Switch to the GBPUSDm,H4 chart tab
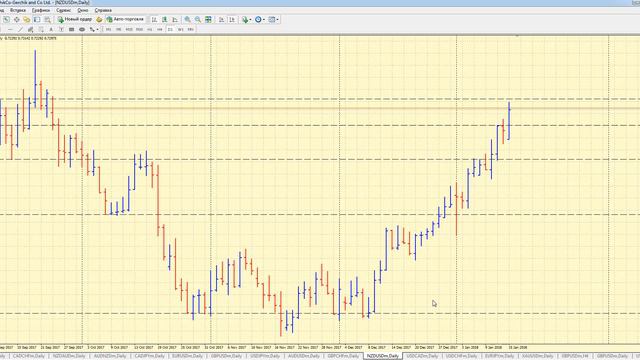This screenshot has width=640, height=360. (576, 356)
